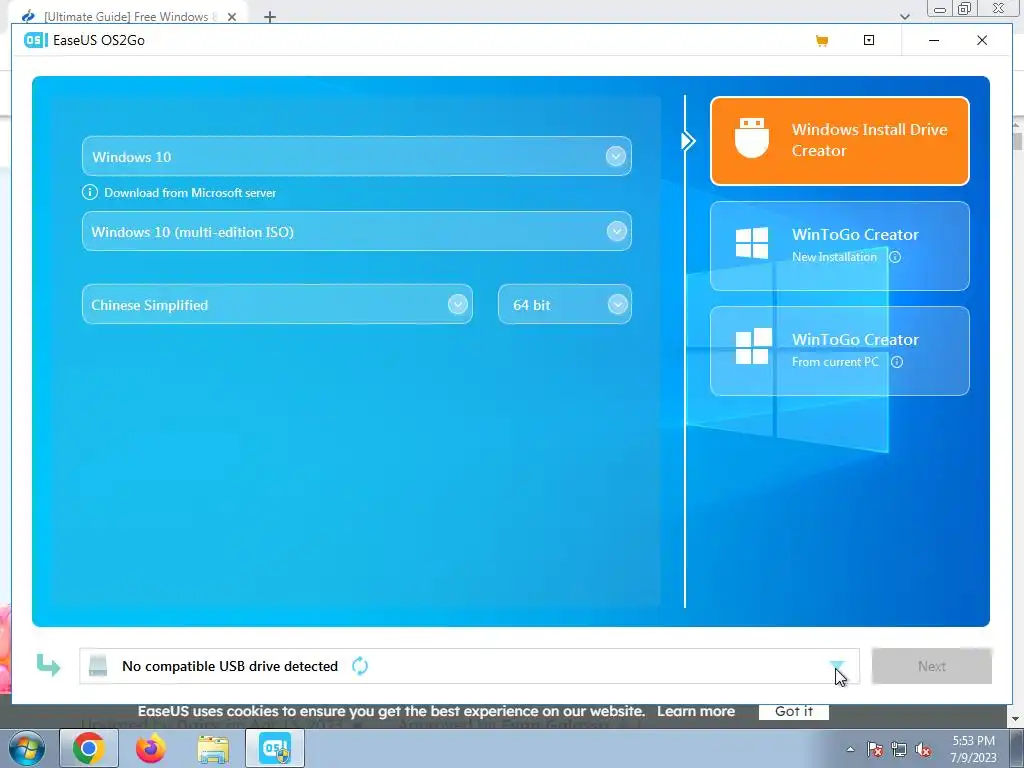Open the Chinese Simplified language dropdown

[x=458, y=304]
